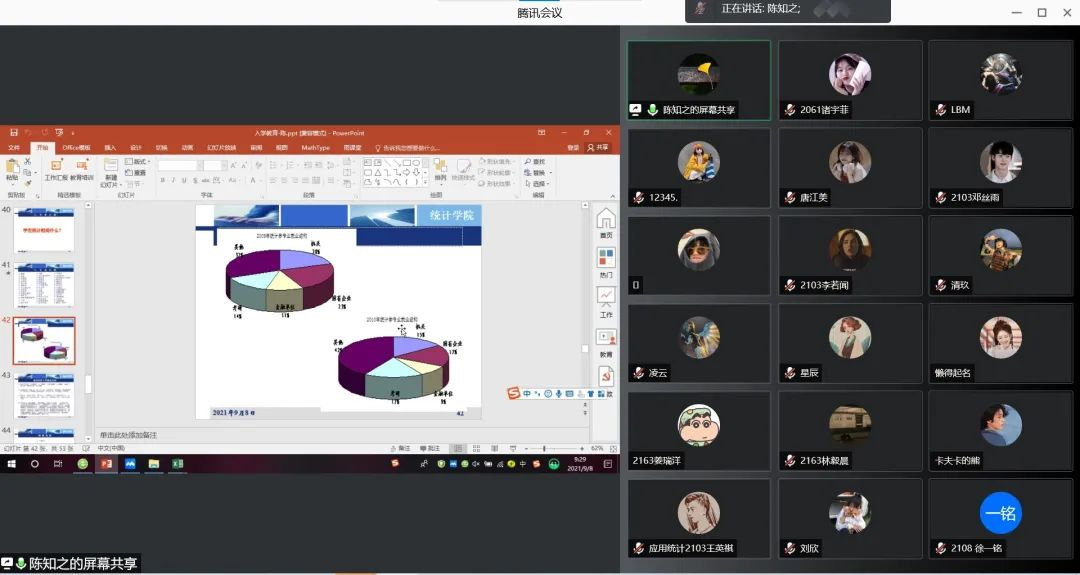Click the Sogou input method S logo
The height and width of the screenshot is (575, 1080).
(x=513, y=393)
